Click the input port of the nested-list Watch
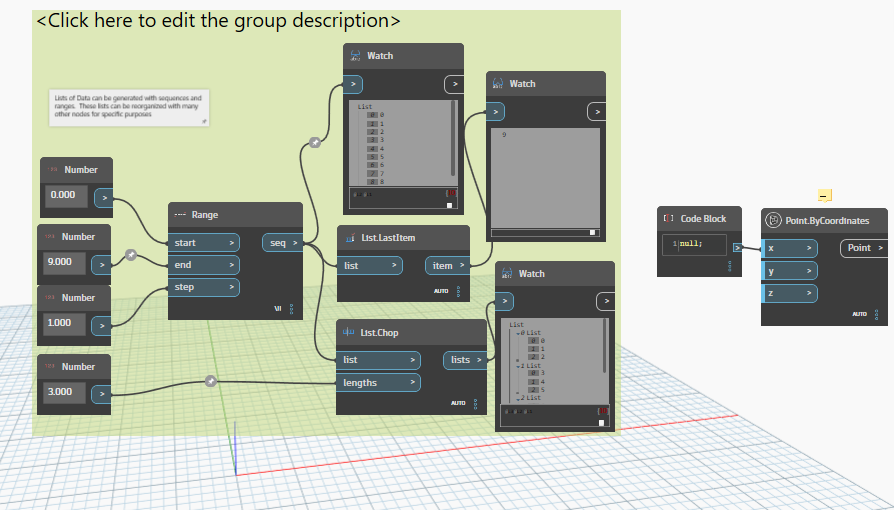This screenshot has width=894, height=510. pos(505,301)
